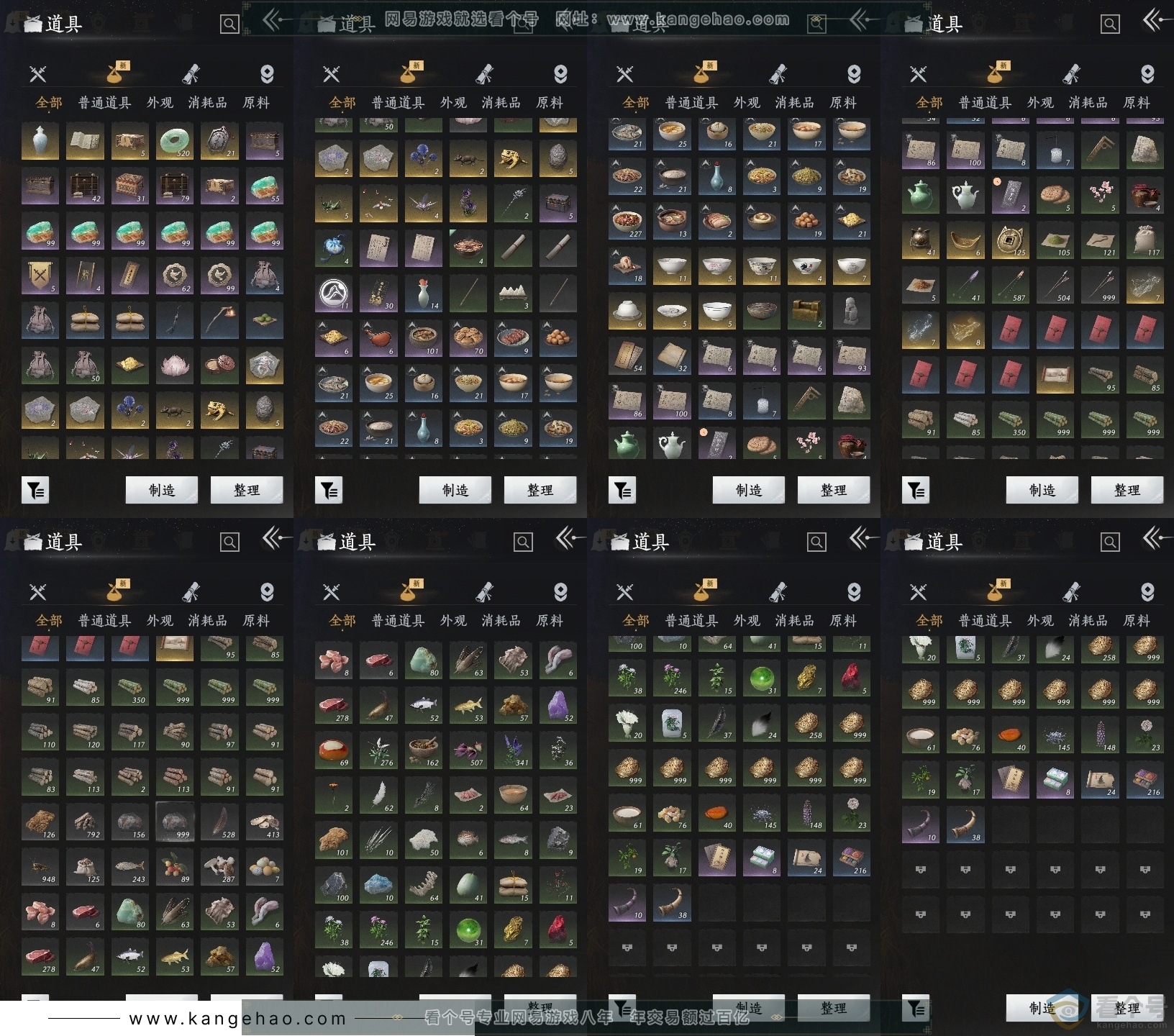The width and height of the screenshot is (1174, 1036).
Task: Select the wood scraps with count 792
Action: tap(85, 822)
